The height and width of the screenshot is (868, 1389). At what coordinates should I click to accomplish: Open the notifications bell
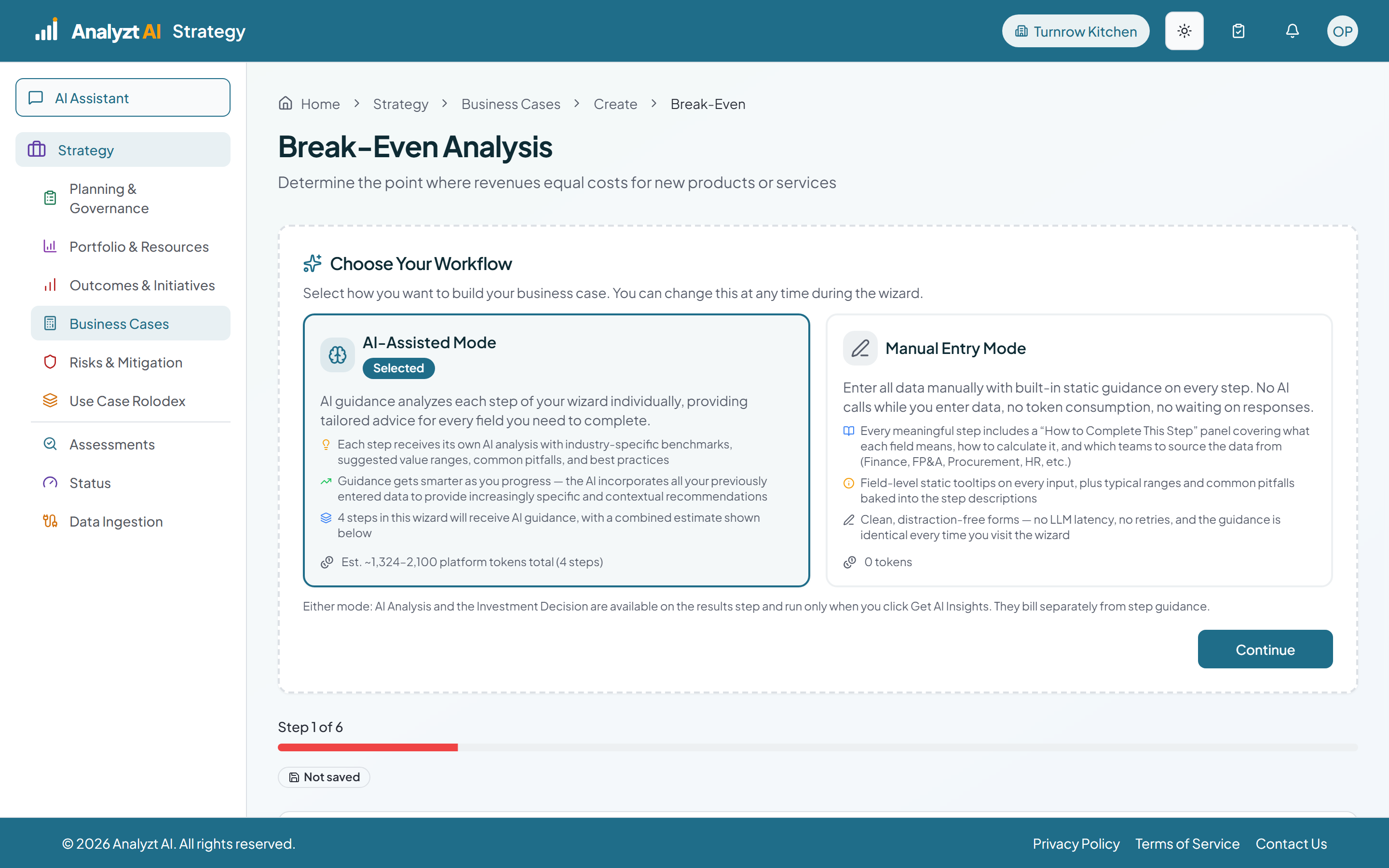point(1292,31)
